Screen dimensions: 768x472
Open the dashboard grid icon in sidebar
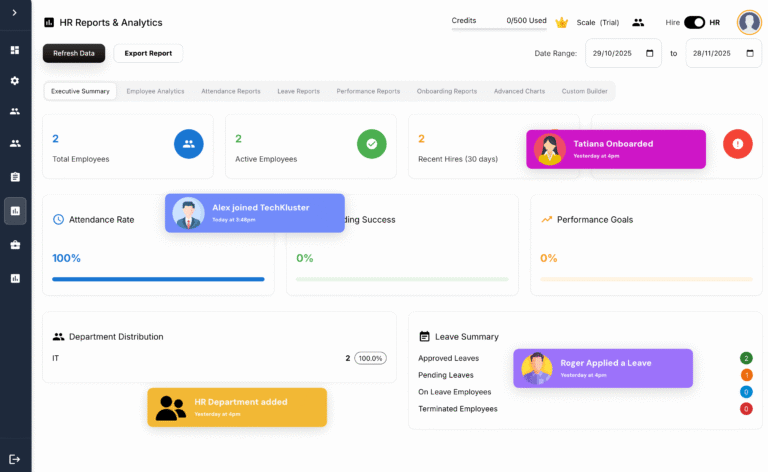15,50
